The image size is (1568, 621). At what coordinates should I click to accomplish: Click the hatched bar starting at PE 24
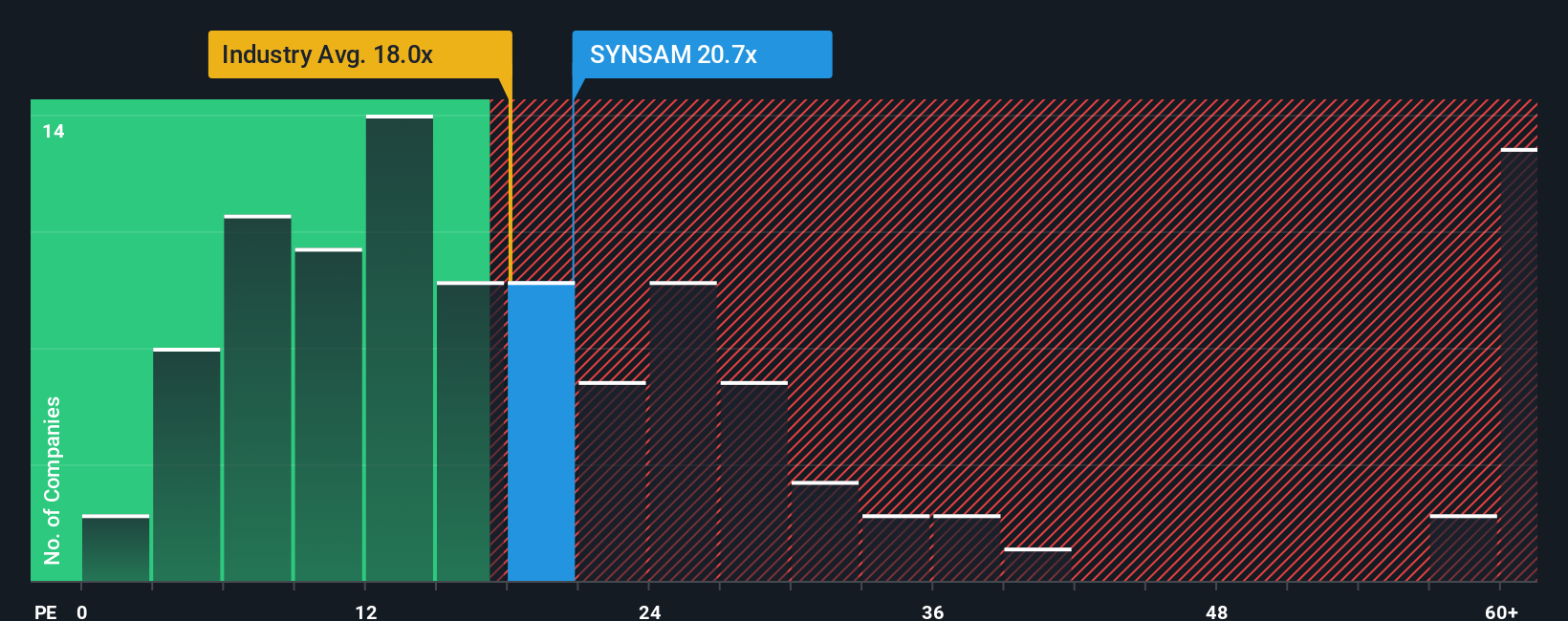coord(683,432)
